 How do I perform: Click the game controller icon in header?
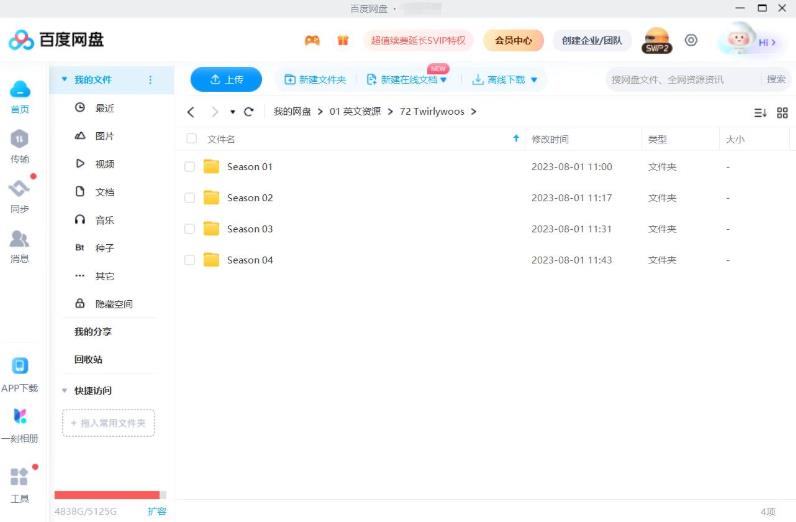312,40
